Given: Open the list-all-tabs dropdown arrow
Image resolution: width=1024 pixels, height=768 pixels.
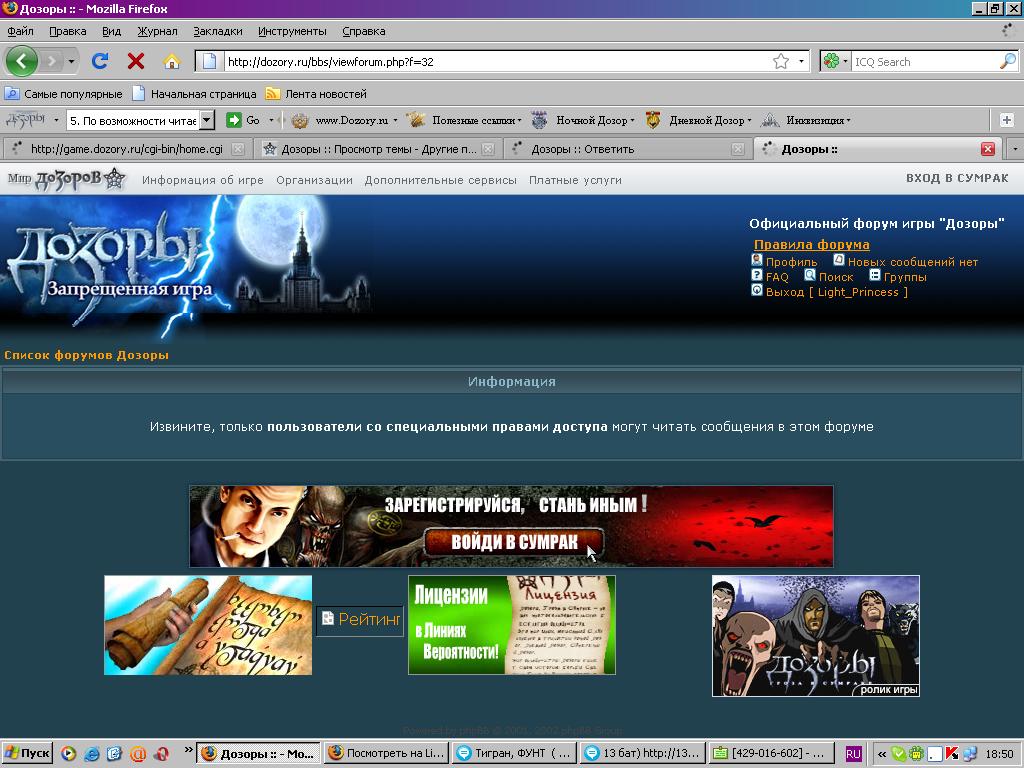Looking at the screenshot, I should pyautogui.click(x=1015, y=149).
